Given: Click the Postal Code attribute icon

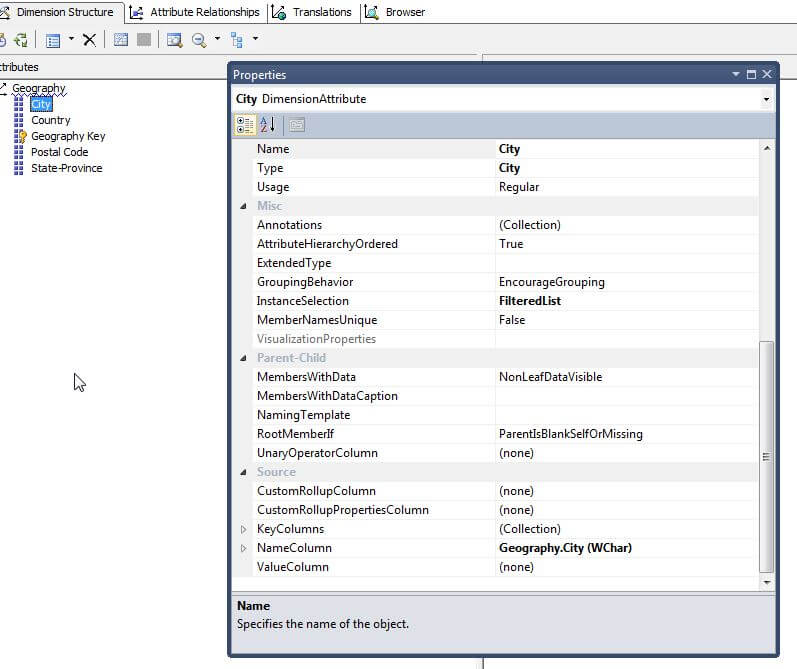Looking at the screenshot, I should (x=18, y=152).
